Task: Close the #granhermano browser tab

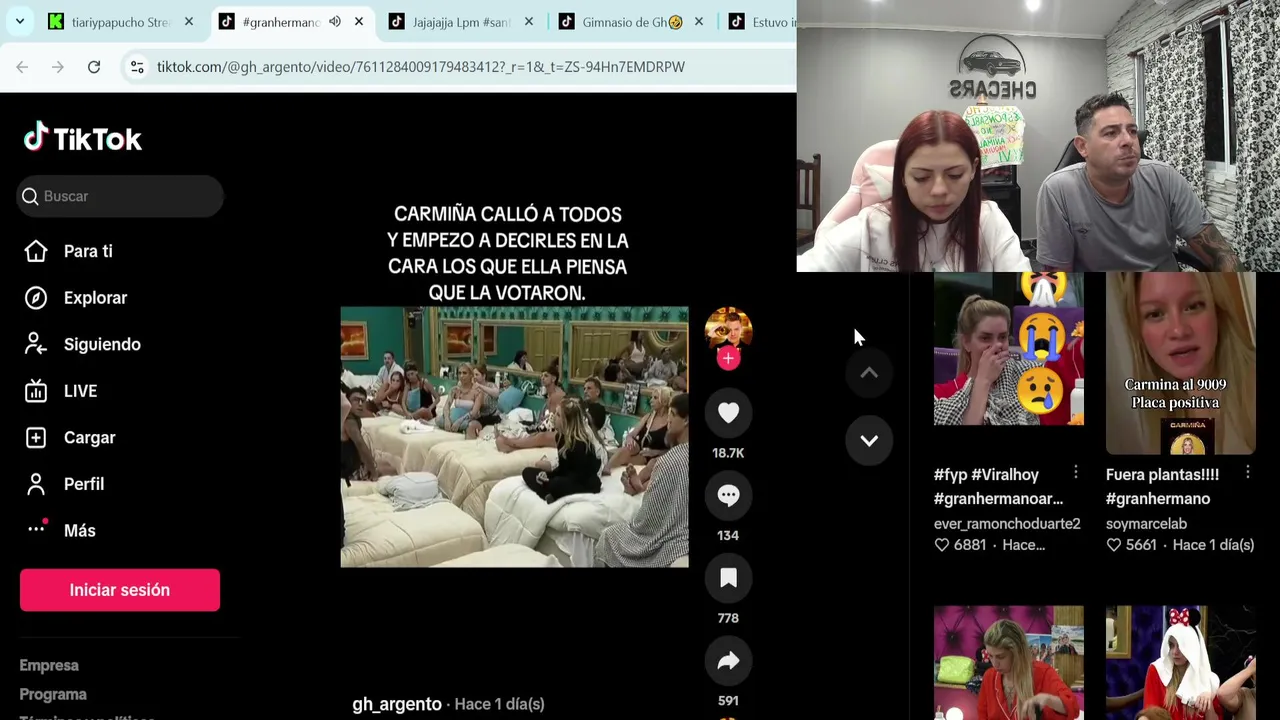Action: point(359,21)
